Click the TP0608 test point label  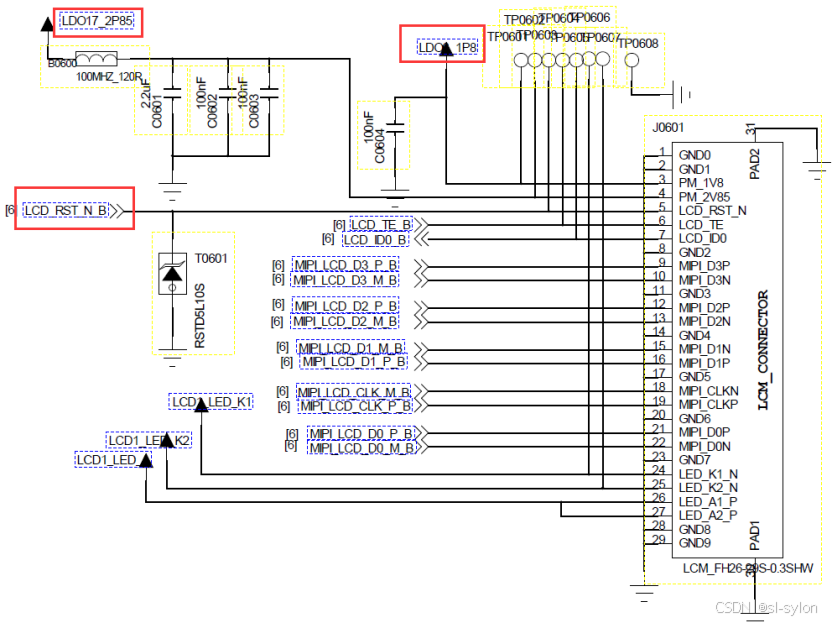coord(638,44)
